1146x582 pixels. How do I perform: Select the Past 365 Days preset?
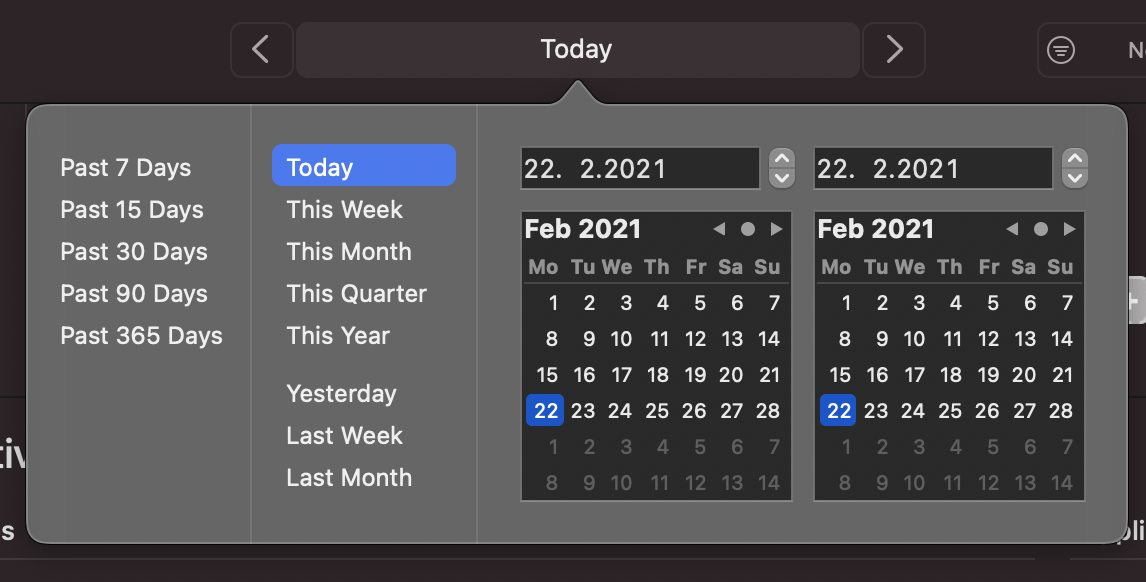pos(141,336)
